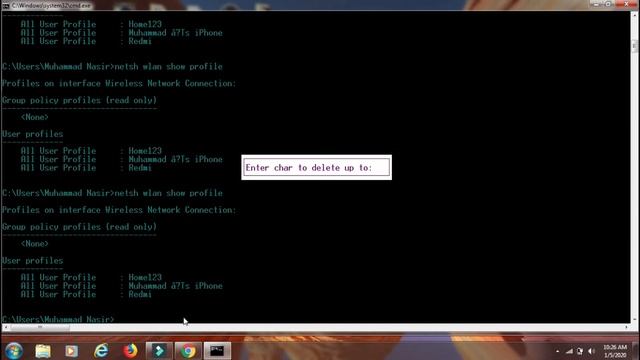Click the second 'Profiles on interface Wireless Network Connection:' line
This screenshot has height=360, width=640.
click(119, 210)
